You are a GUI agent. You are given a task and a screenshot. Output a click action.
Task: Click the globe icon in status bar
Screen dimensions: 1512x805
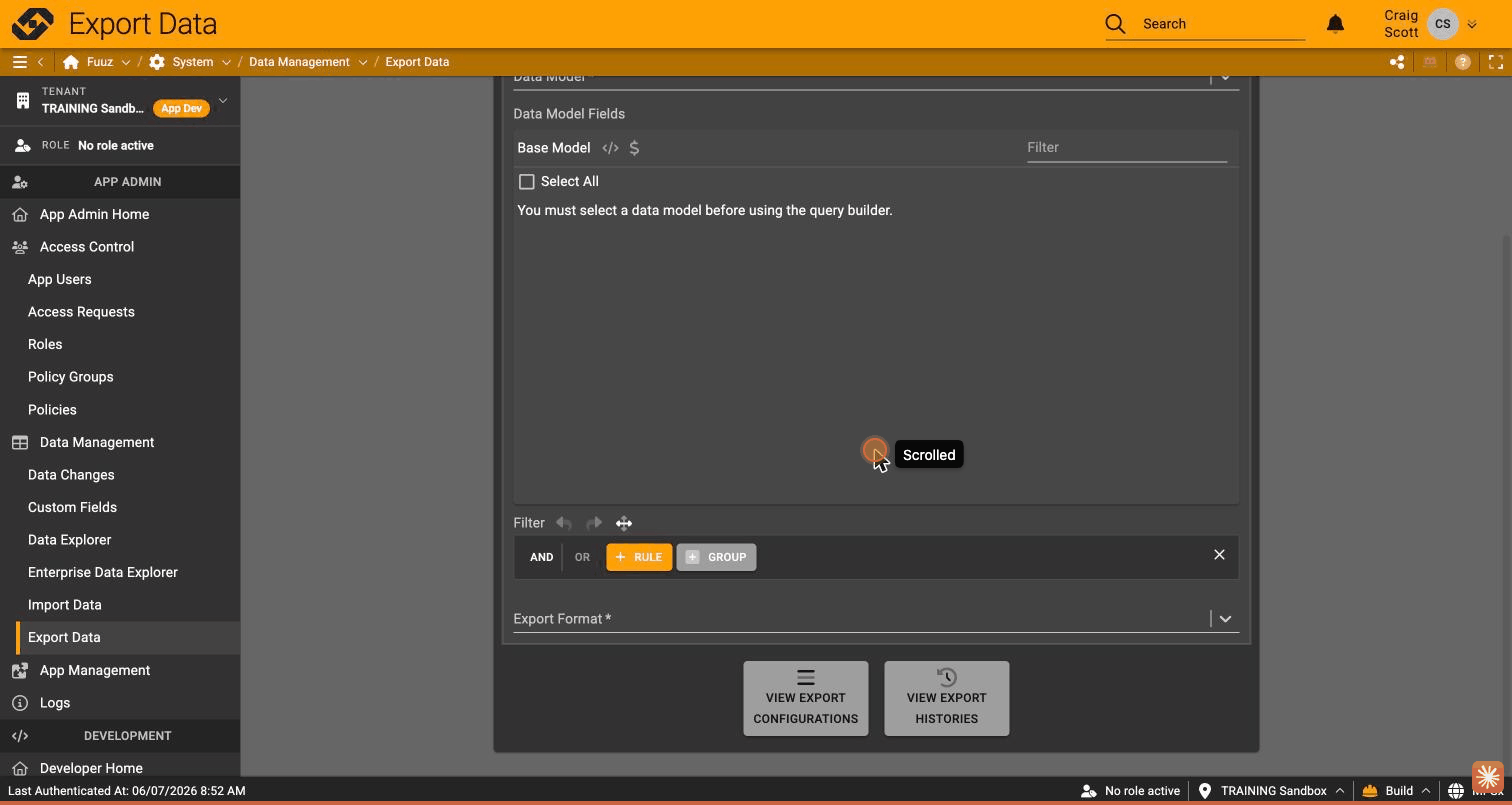(x=1456, y=791)
